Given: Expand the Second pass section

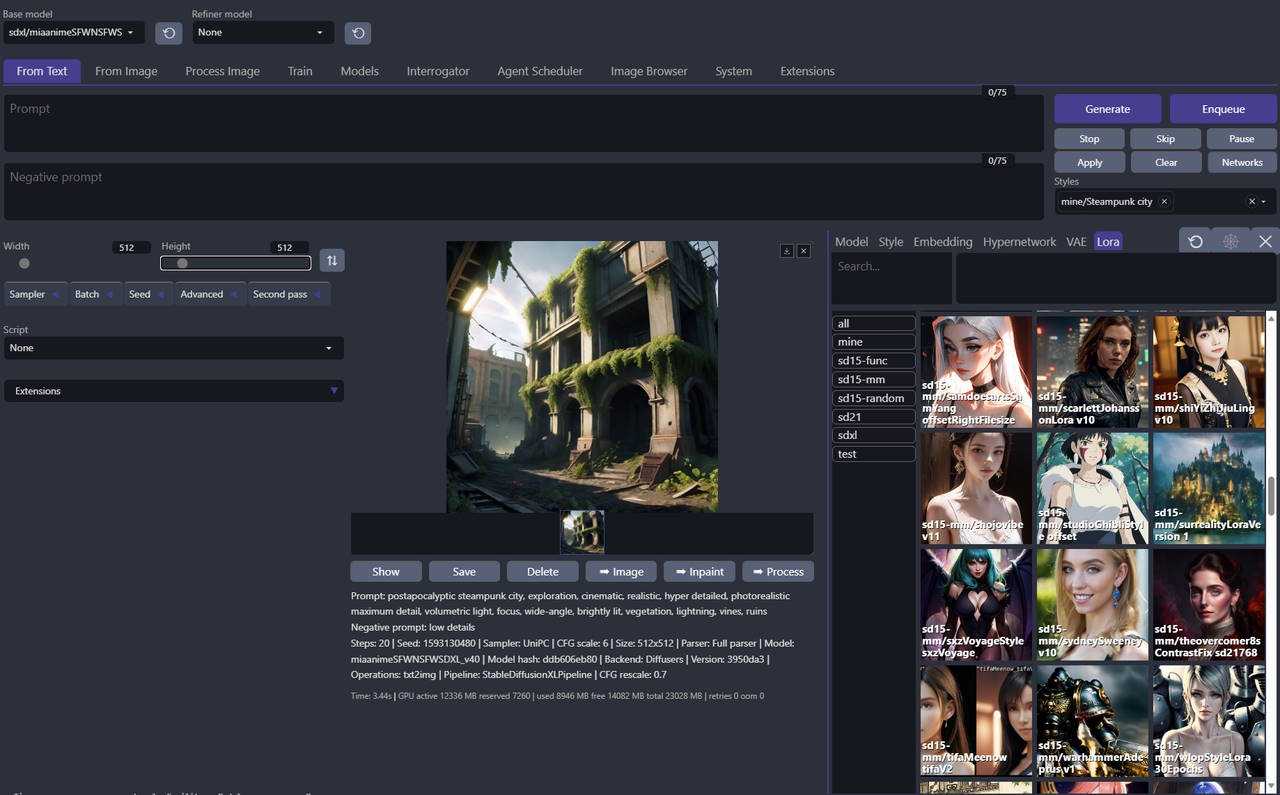Looking at the screenshot, I should pos(288,294).
